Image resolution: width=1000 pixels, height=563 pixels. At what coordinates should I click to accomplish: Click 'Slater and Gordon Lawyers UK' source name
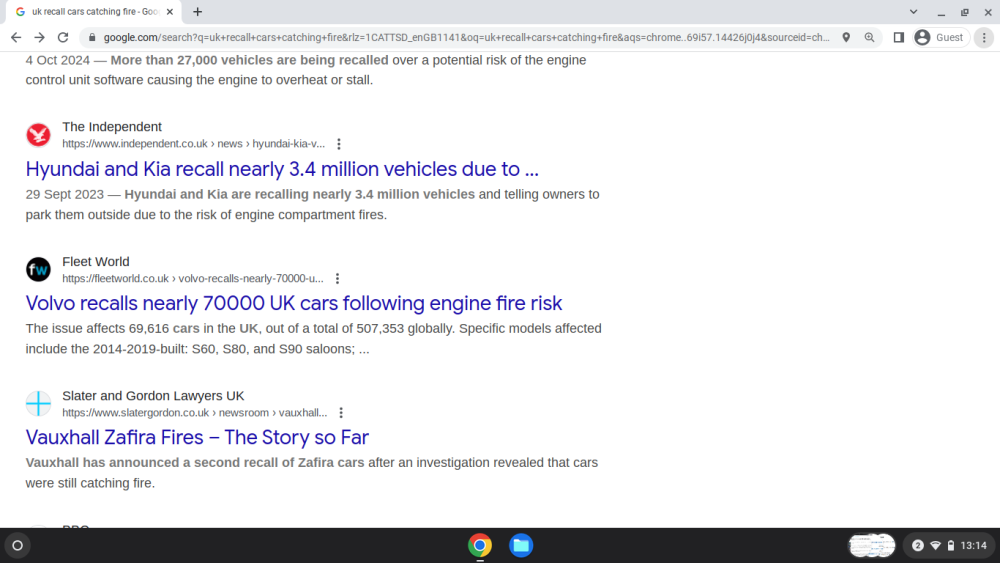coord(153,396)
